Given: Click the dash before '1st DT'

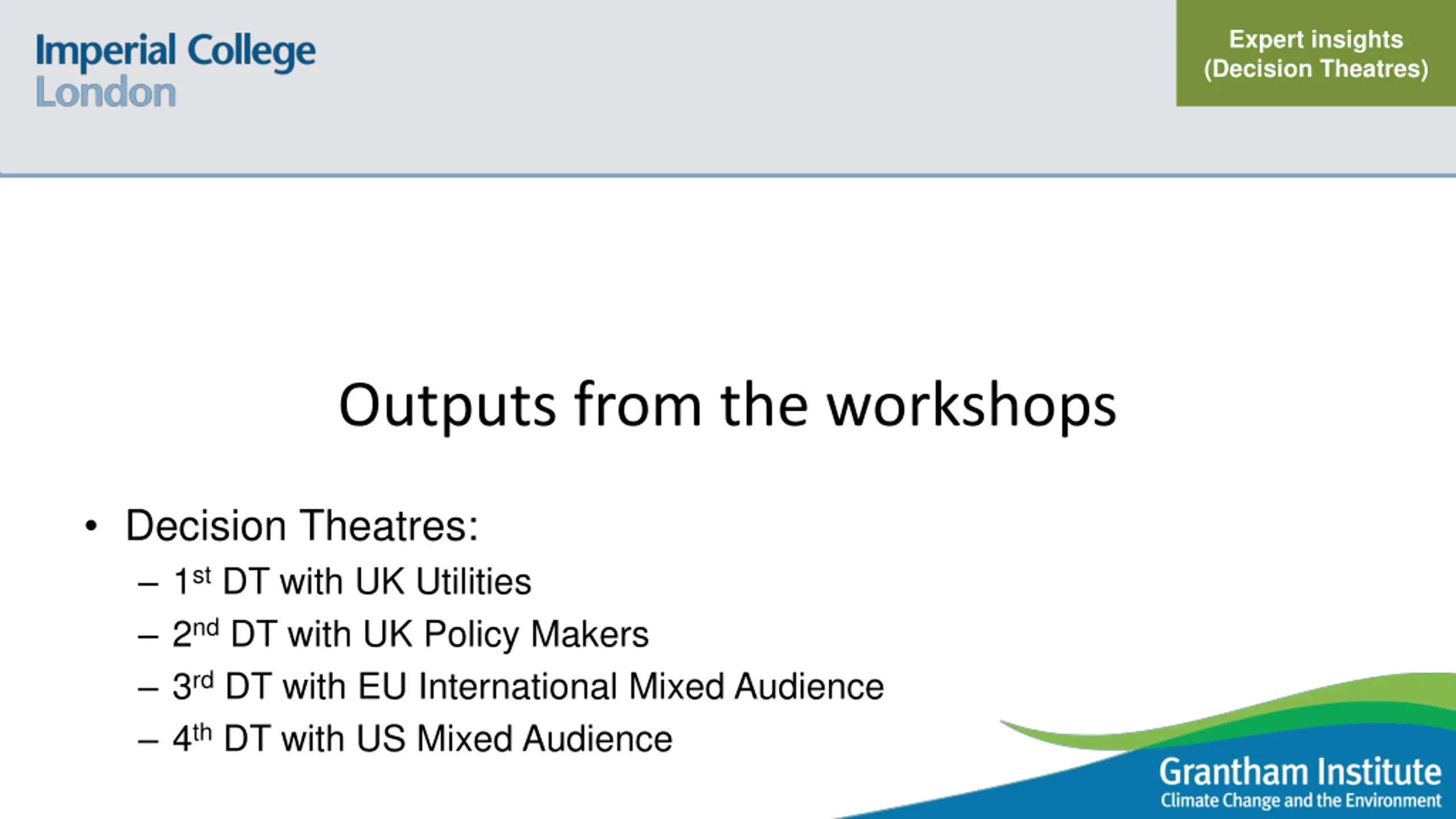Looking at the screenshot, I should 148,584.
